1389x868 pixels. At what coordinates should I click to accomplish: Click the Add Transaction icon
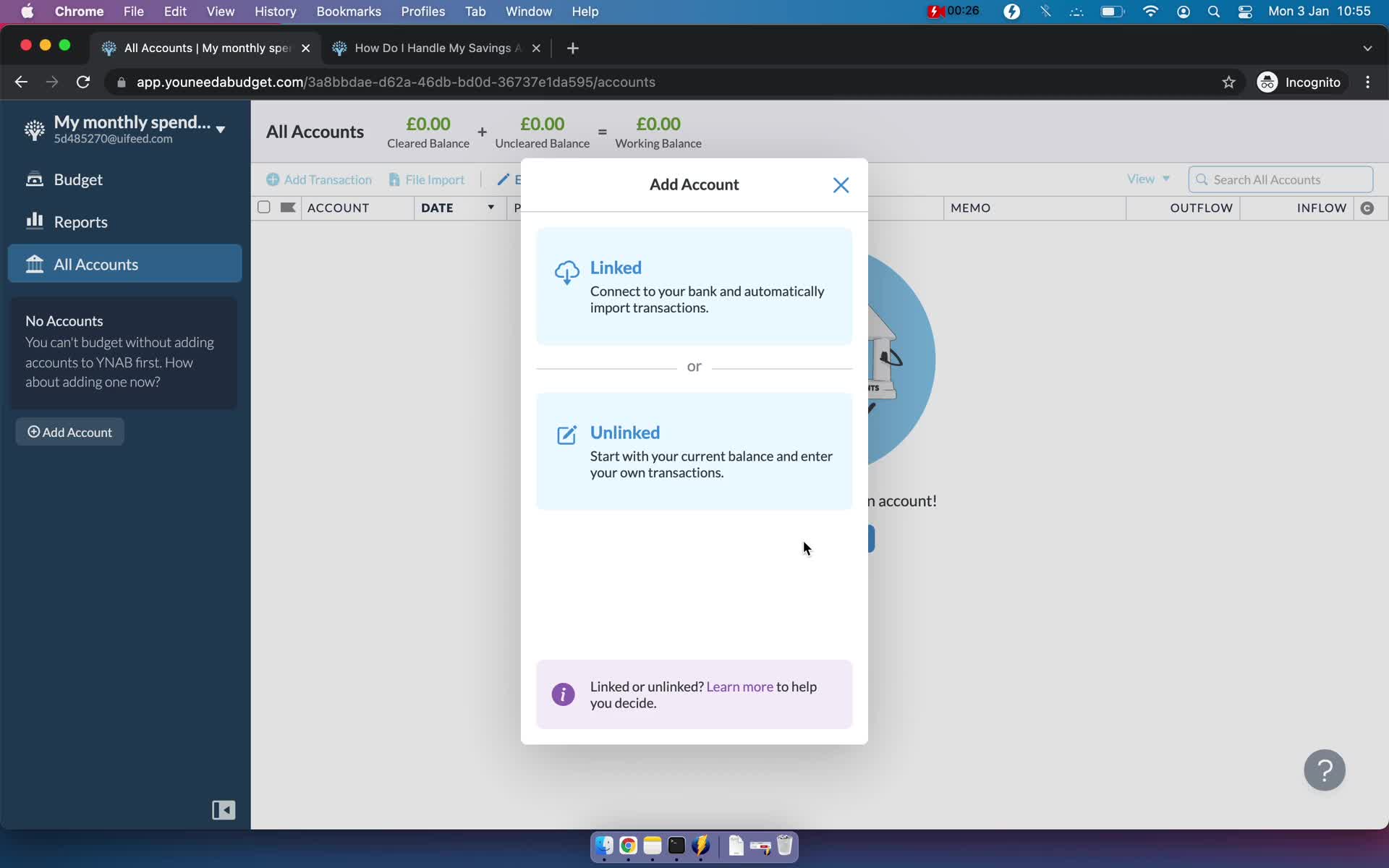coord(273,180)
